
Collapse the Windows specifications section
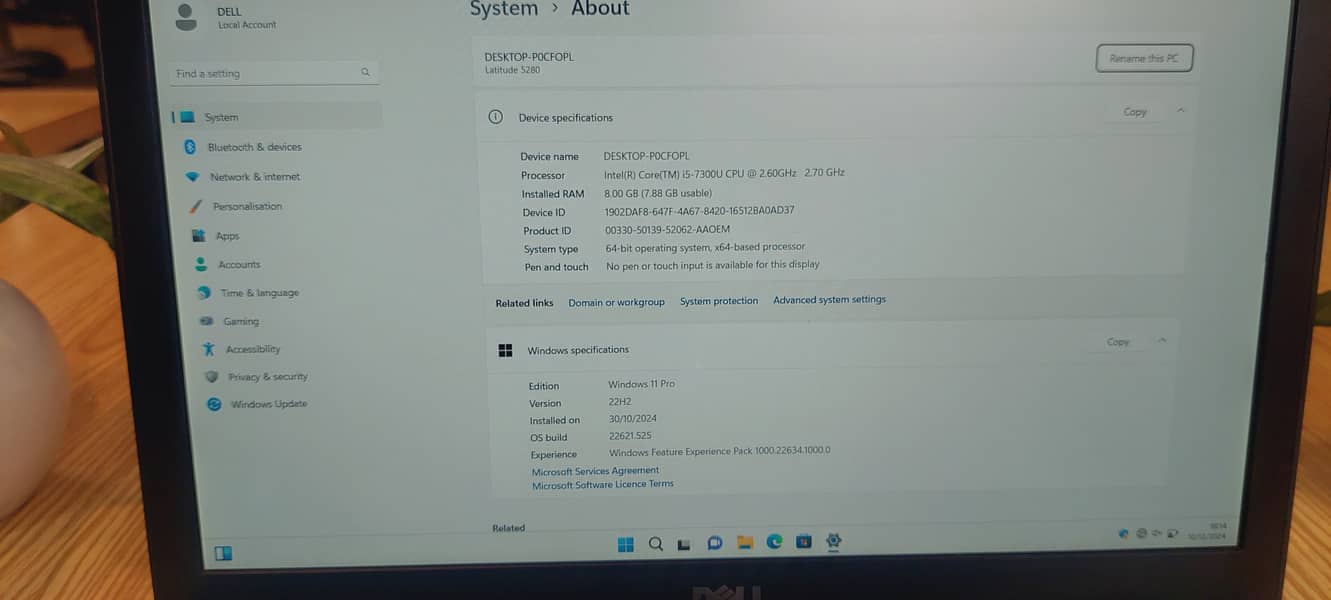pyautogui.click(x=1162, y=341)
